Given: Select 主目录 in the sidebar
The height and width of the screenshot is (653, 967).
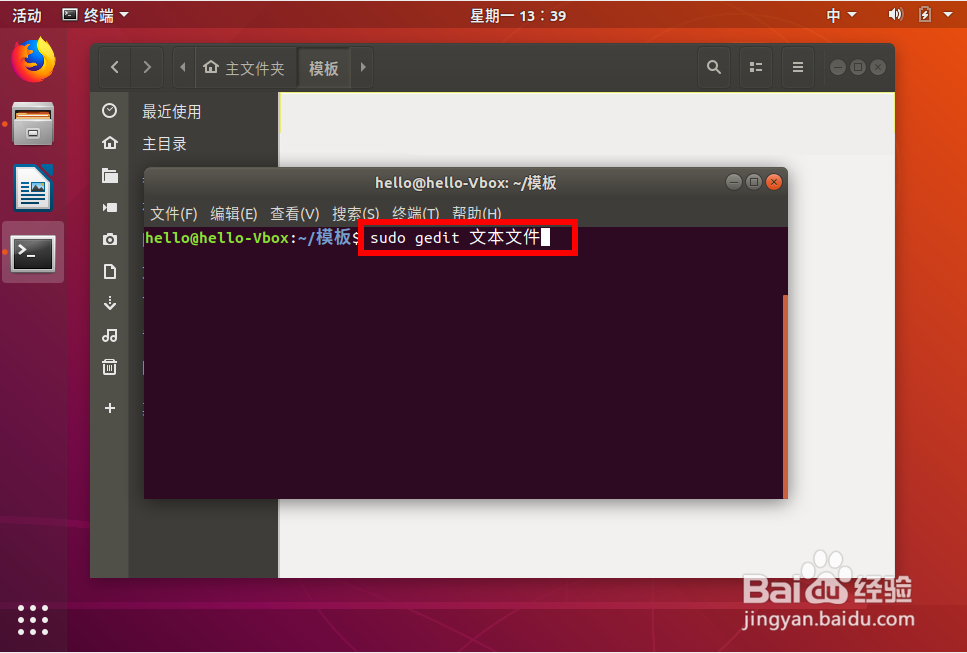Looking at the screenshot, I should pos(164,144).
